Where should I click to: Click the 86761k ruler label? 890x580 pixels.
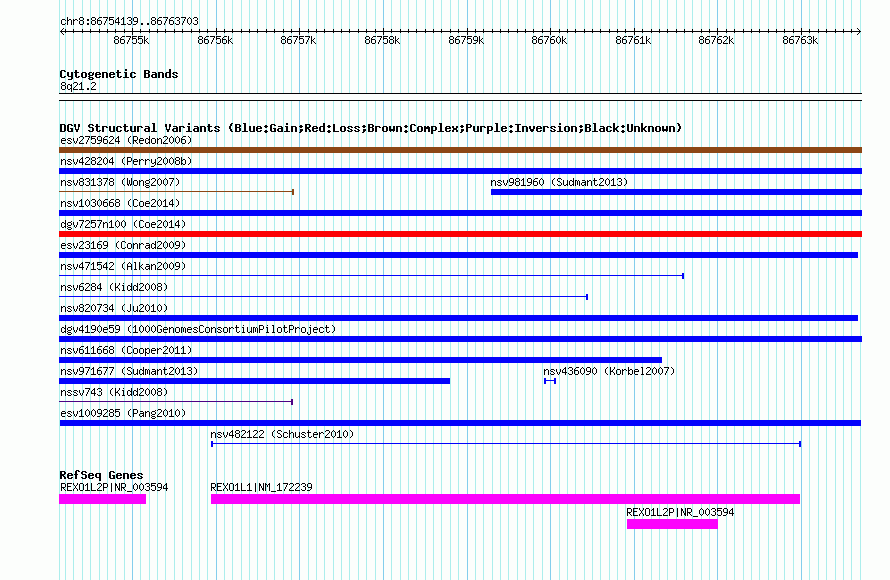(x=633, y=40)
